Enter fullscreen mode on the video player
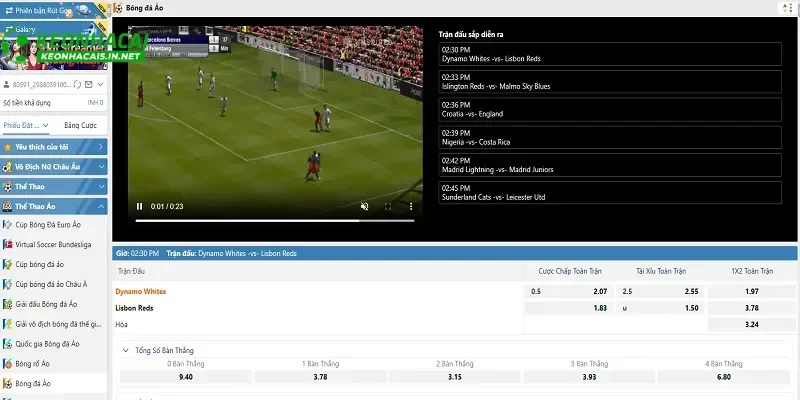Viewport: 800px width, 400px height. click(x=388, y=207)
